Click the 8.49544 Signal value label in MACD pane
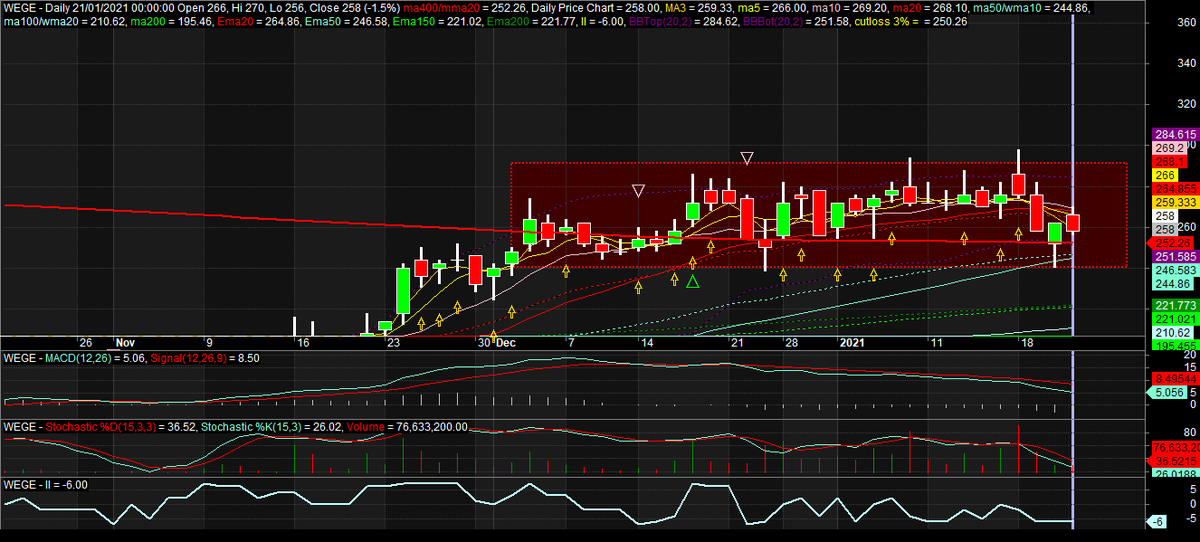Screen dimensions: 1200x542 click(1175, 379)
